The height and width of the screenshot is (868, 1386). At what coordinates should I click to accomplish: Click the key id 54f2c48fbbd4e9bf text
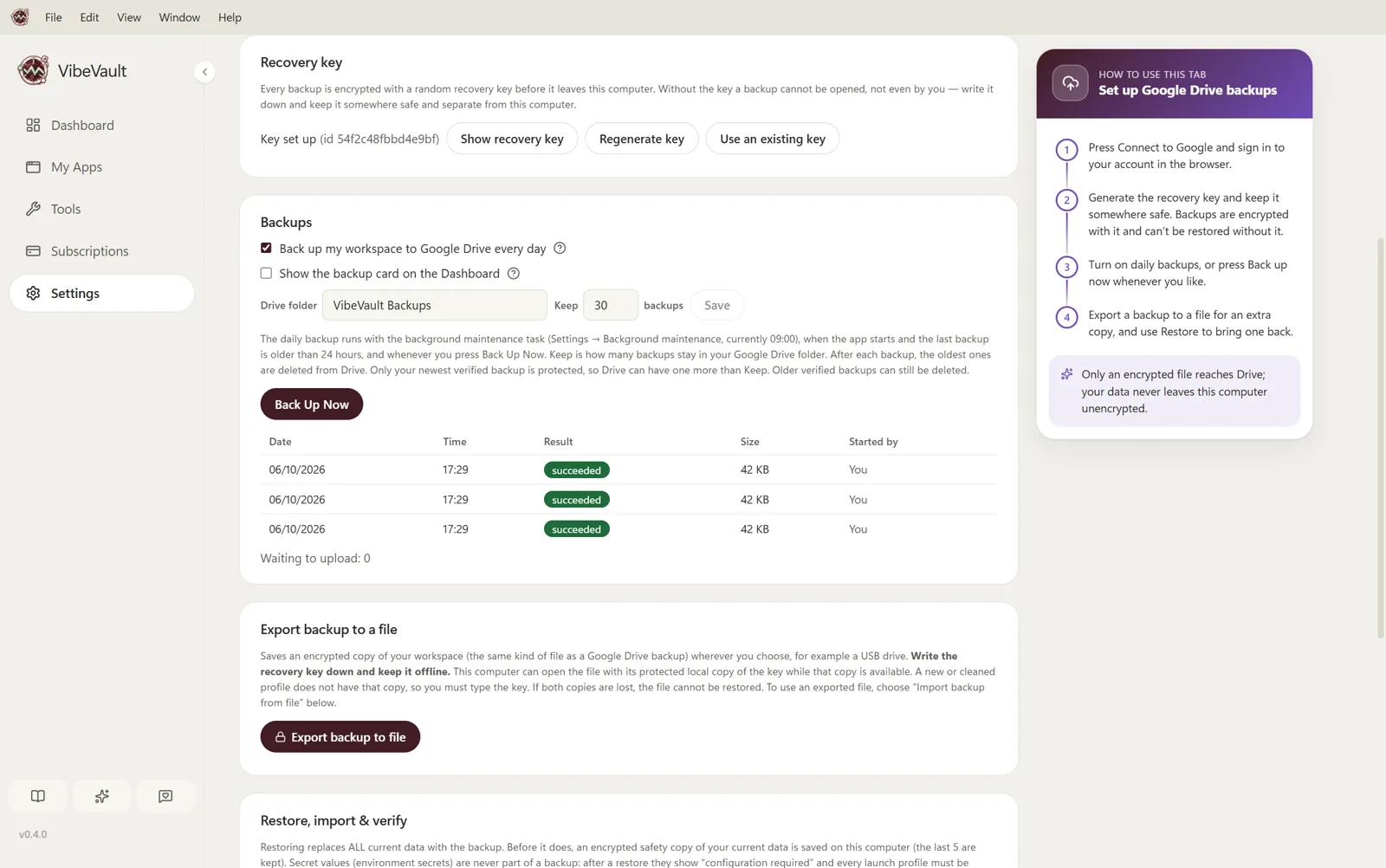[379, 139]
